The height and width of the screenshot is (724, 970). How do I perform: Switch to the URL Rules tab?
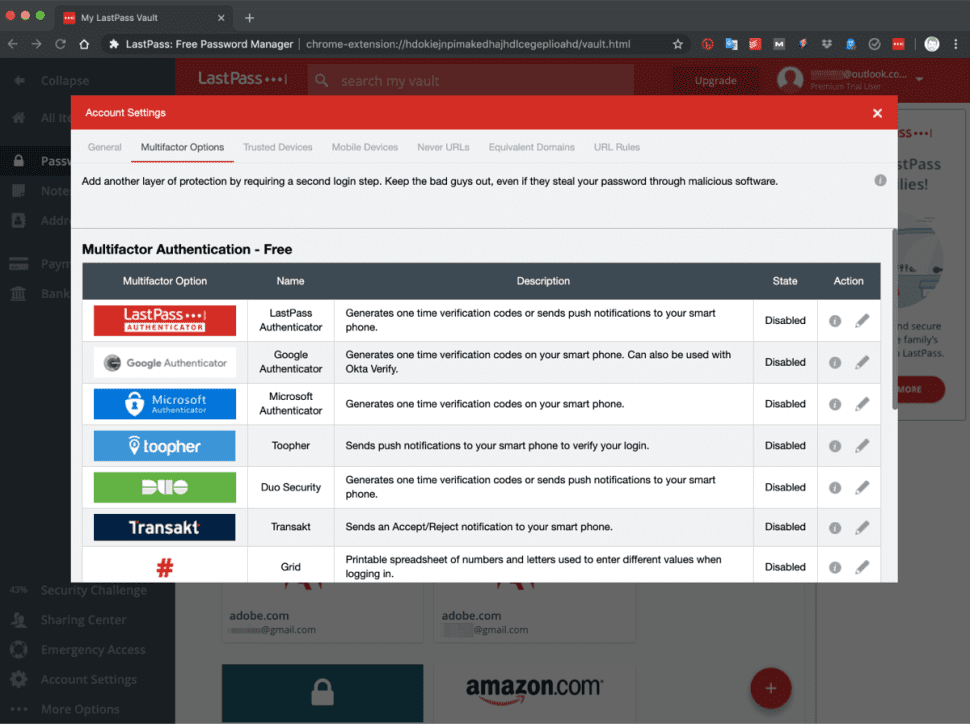(616, 147)
